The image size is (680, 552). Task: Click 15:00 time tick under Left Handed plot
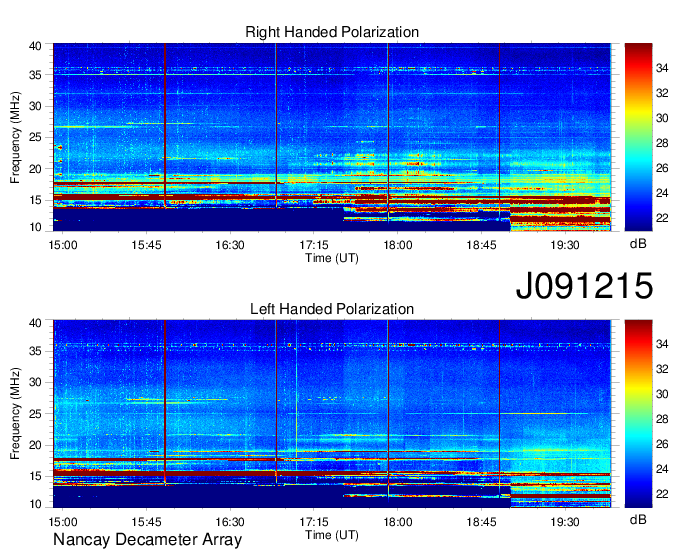point(63,522)
